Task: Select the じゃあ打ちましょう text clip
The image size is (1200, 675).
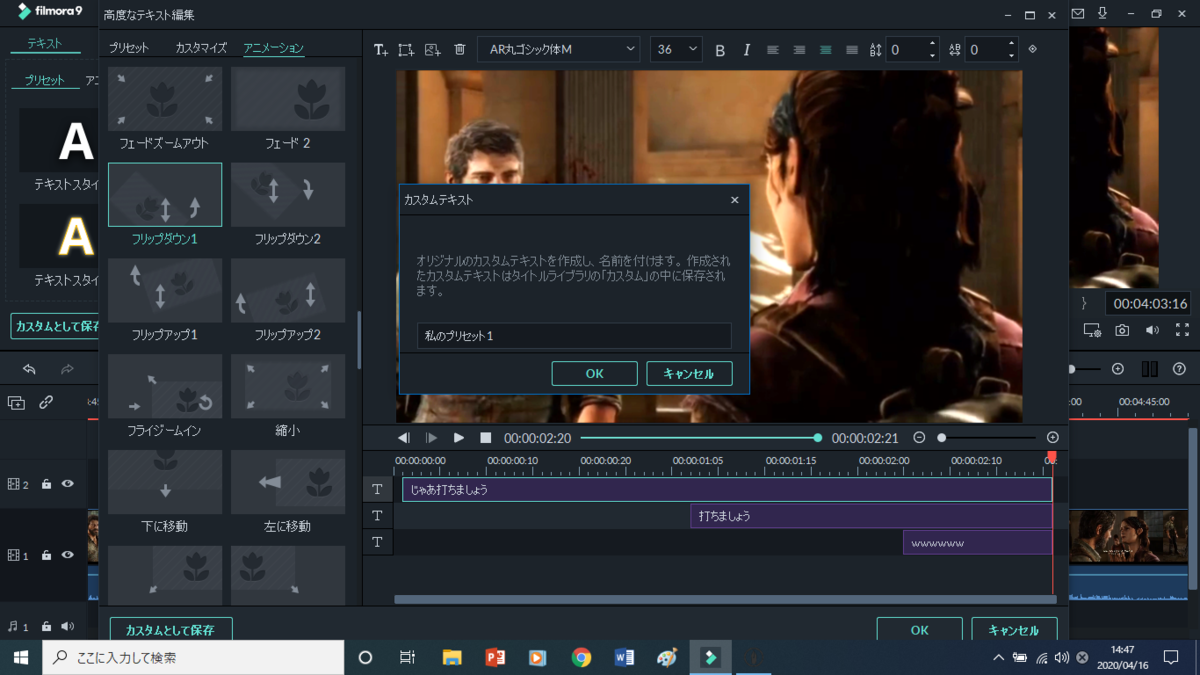Action: (x=727, y=490)
